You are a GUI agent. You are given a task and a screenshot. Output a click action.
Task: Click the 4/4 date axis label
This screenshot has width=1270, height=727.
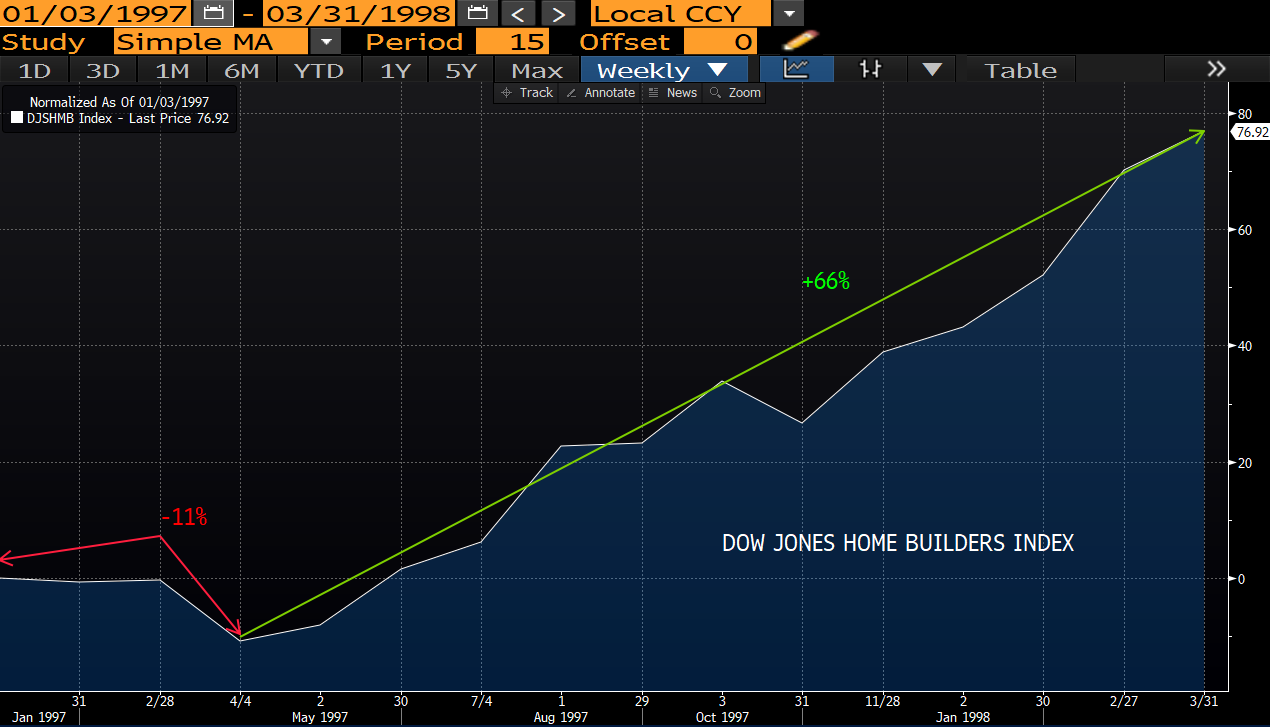(x=240, y=700)
